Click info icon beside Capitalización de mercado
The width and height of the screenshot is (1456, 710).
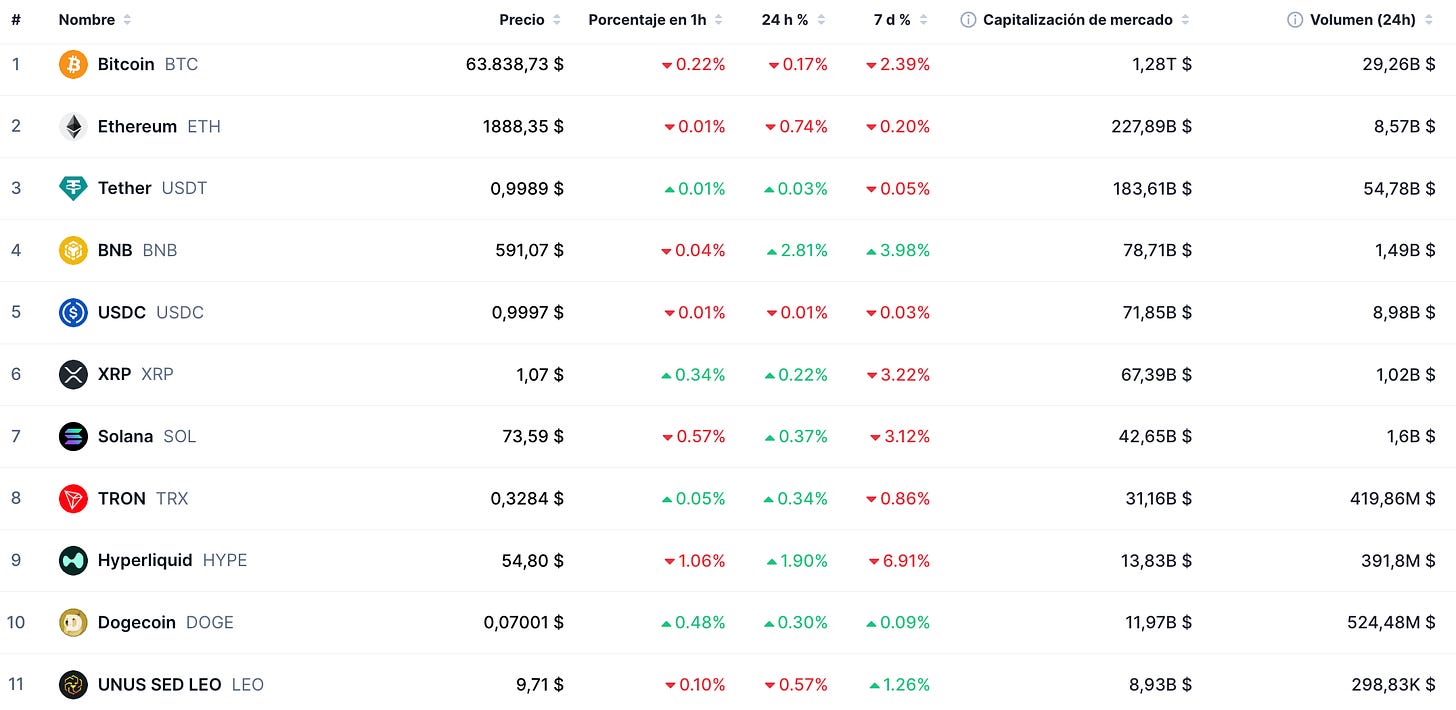(968, 20)
